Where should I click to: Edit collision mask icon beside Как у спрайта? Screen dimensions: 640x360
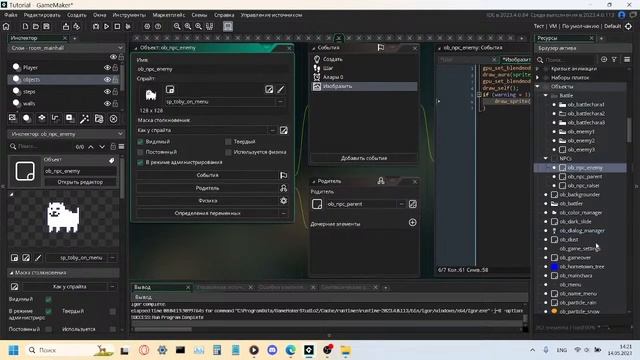click(x=283, y=130)
